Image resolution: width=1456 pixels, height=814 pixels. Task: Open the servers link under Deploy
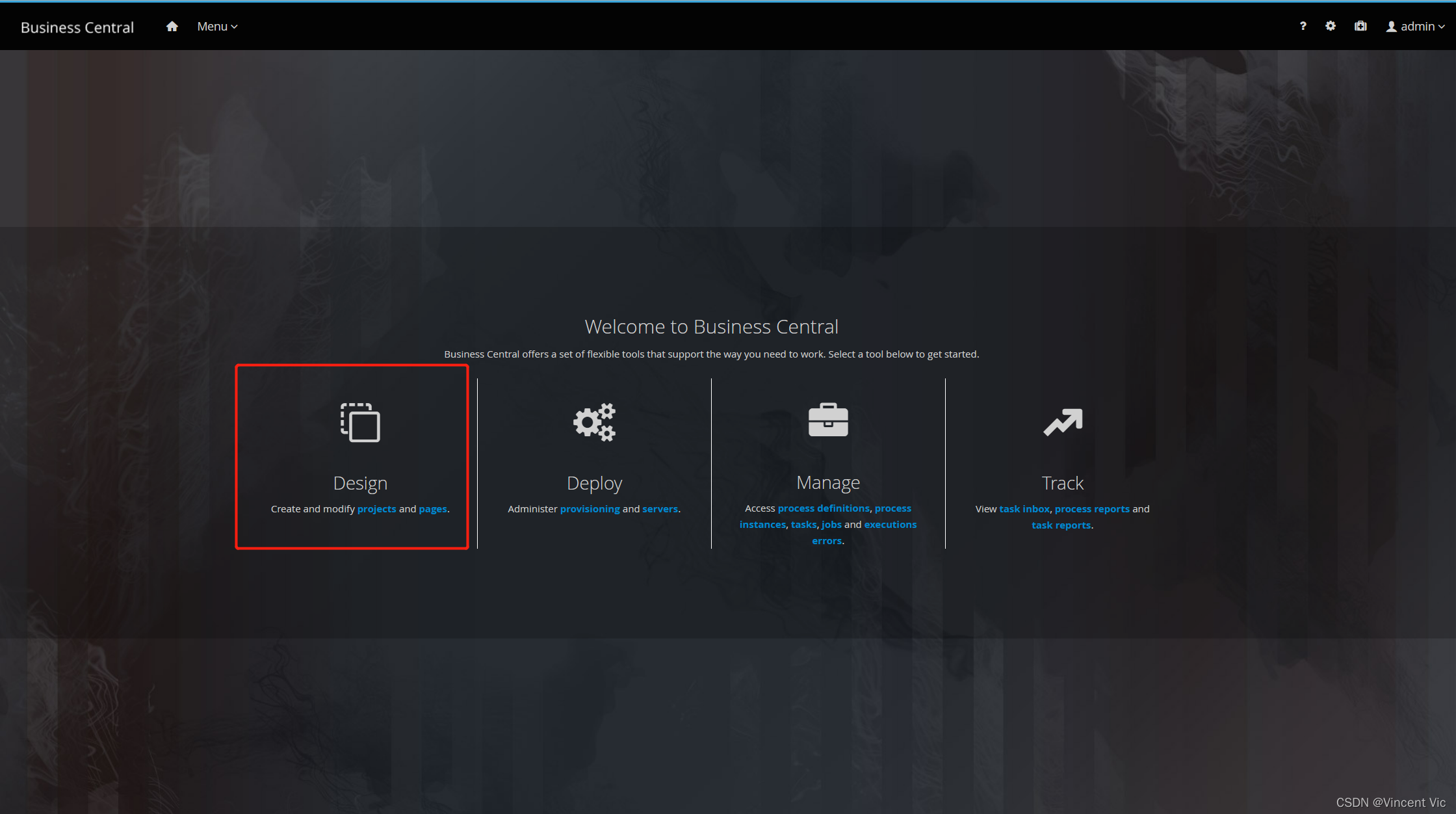click(660, 509)
